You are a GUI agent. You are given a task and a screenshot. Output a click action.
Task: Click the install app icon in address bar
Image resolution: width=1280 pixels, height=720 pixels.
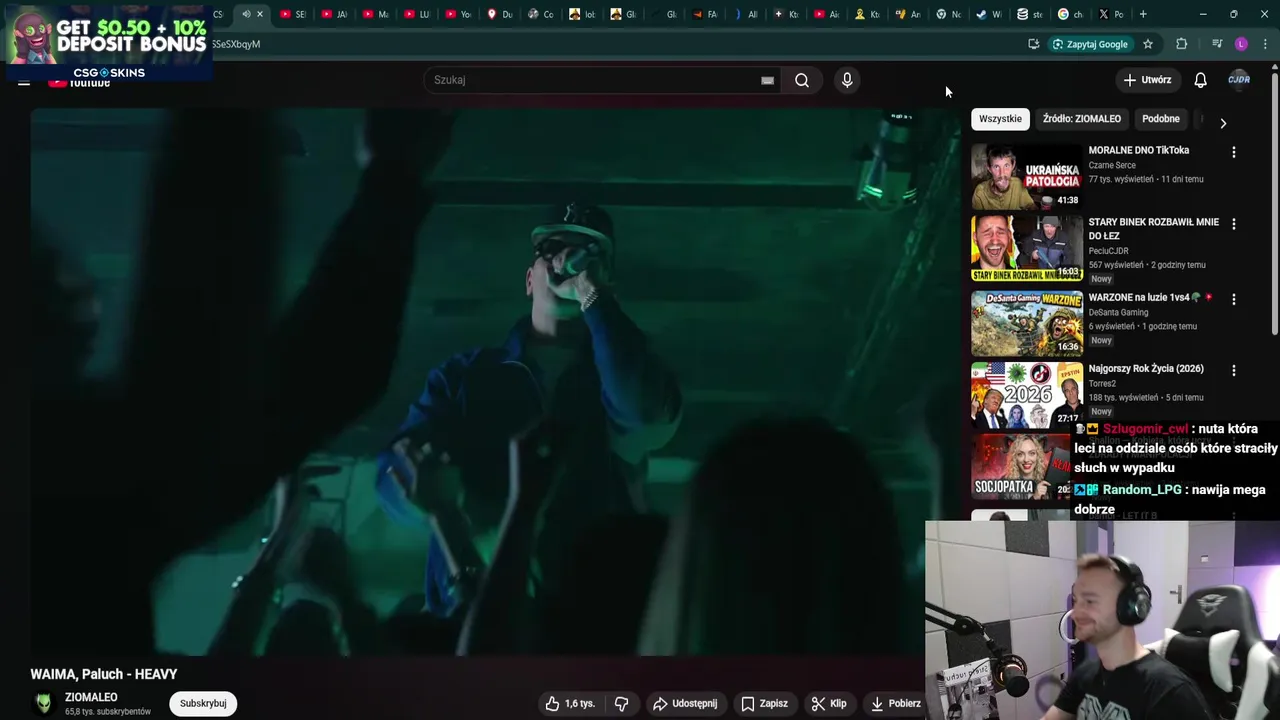[1033, 44]
